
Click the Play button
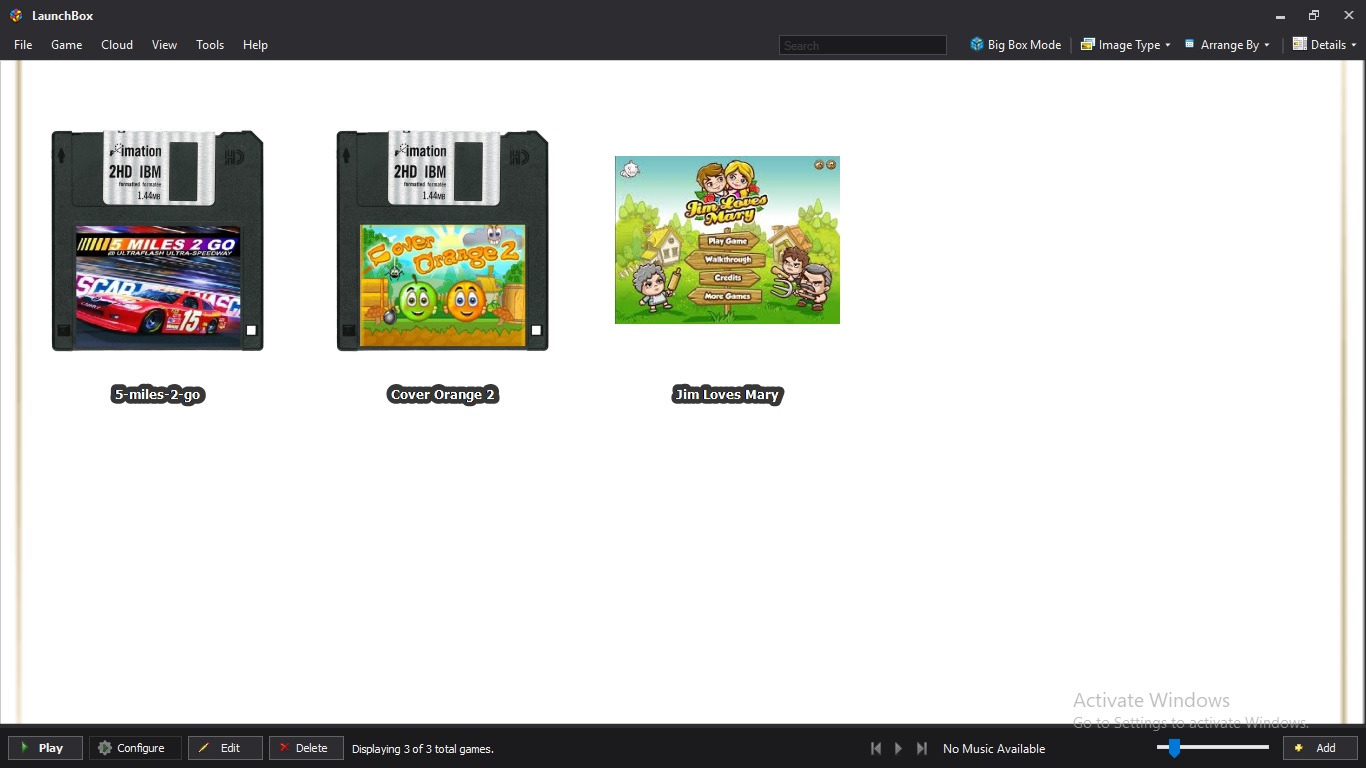point(45,748)
